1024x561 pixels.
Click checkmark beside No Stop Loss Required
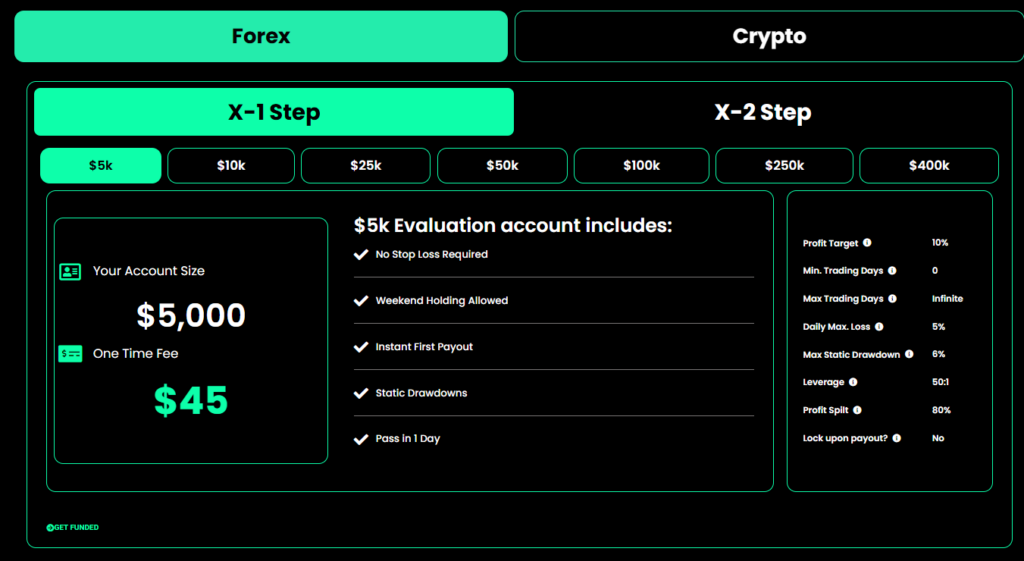point(361,255)
